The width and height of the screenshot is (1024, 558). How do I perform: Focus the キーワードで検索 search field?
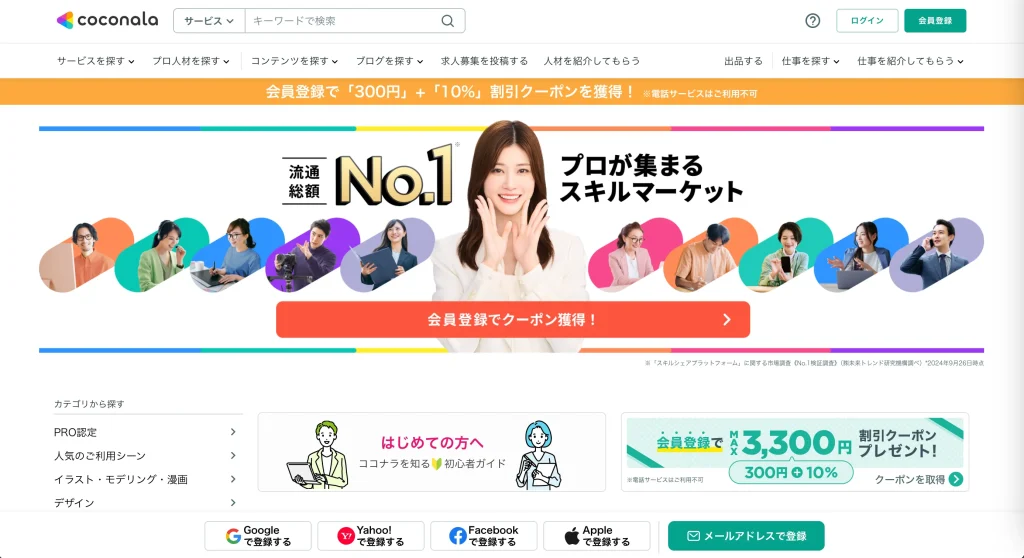343,21
